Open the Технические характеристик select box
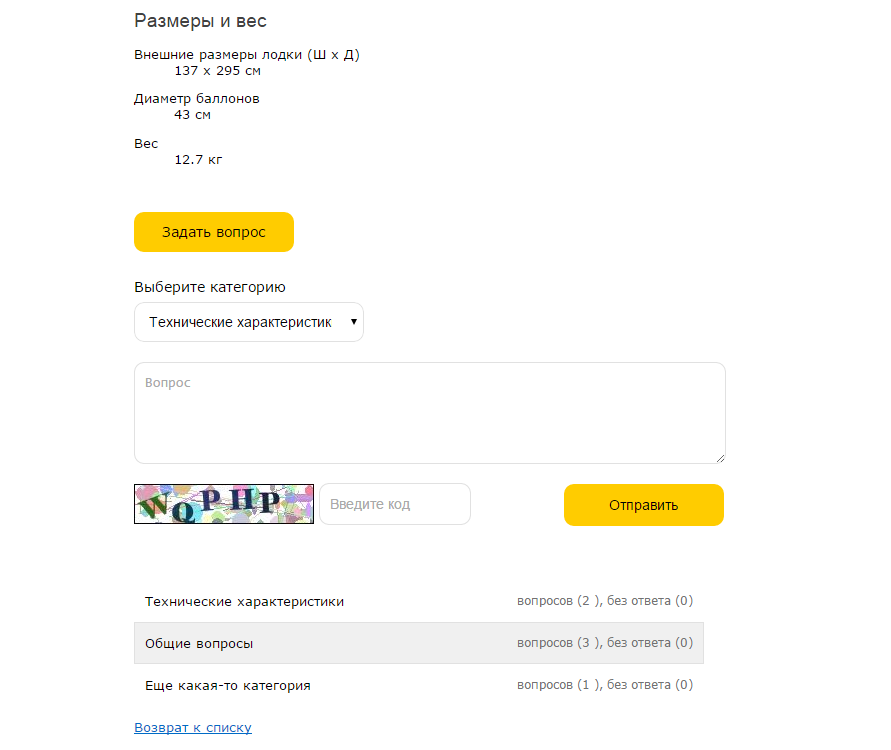 point(240,322)
